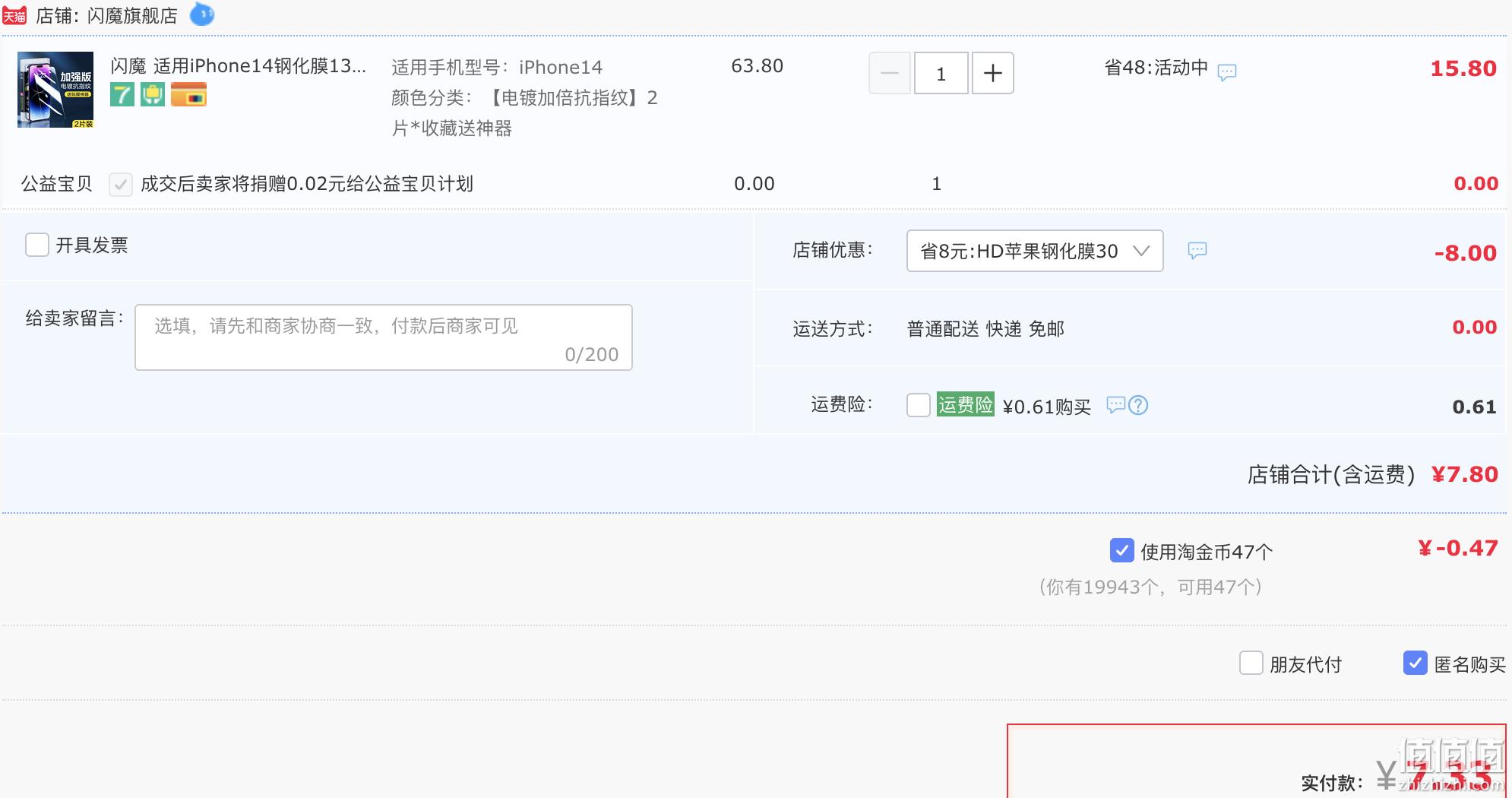Toggle the 公益宝贝 donation checkbox

point(121,184)
